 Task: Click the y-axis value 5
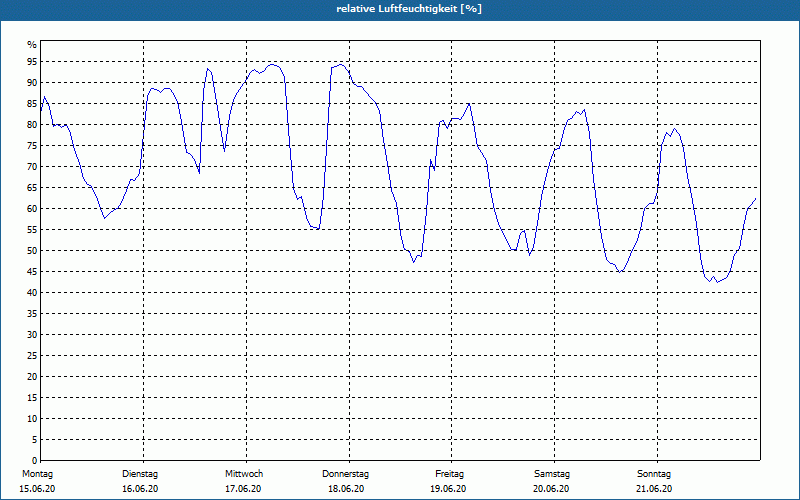(x=34, y=440)
